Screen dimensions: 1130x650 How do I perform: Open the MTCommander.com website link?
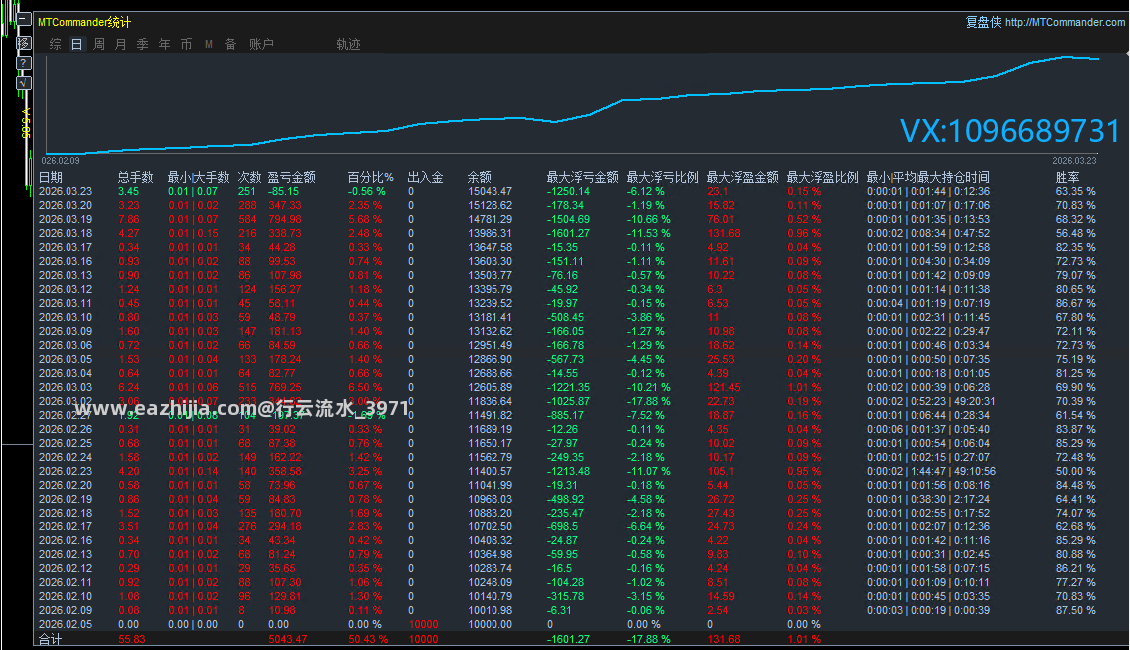click(x=1064, y=22)
